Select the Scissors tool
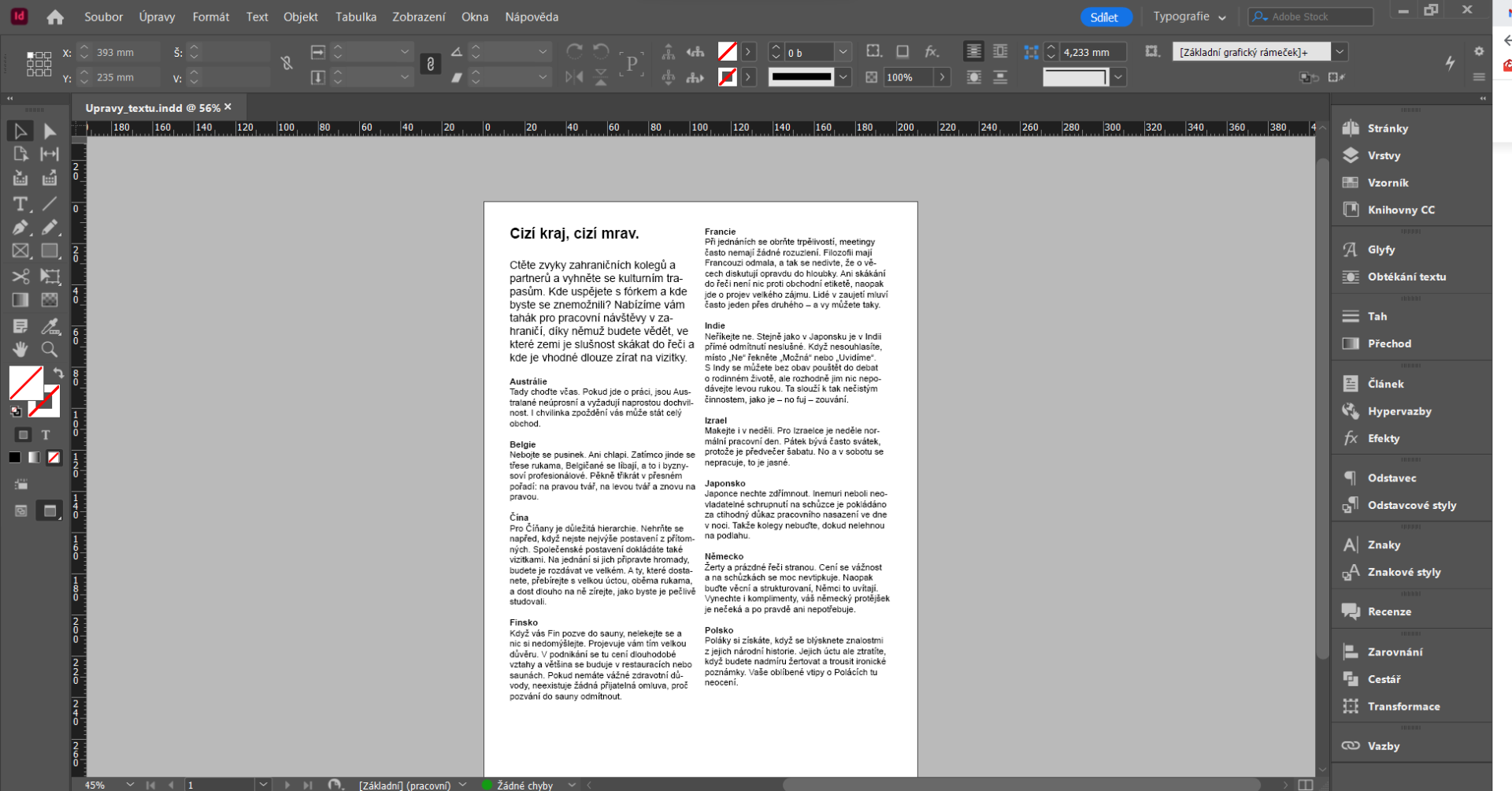 (x=19, y=277)
